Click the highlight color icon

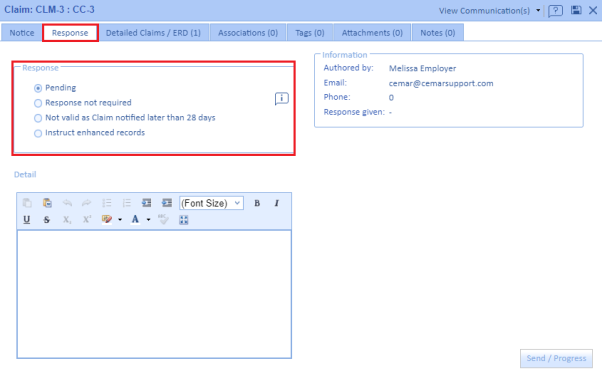107,219
